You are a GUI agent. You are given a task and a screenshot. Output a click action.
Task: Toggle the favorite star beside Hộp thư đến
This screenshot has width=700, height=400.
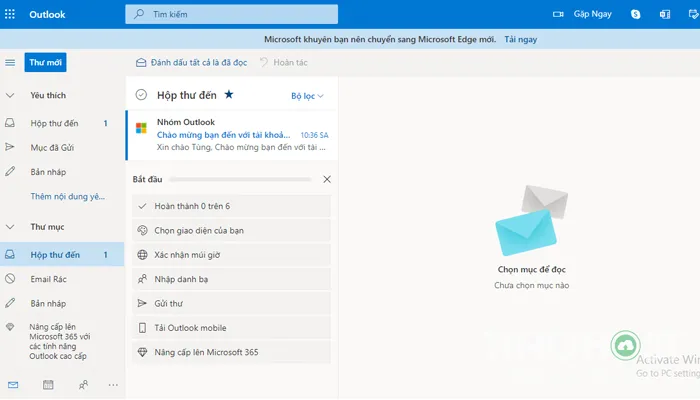(x=229, y=94)
